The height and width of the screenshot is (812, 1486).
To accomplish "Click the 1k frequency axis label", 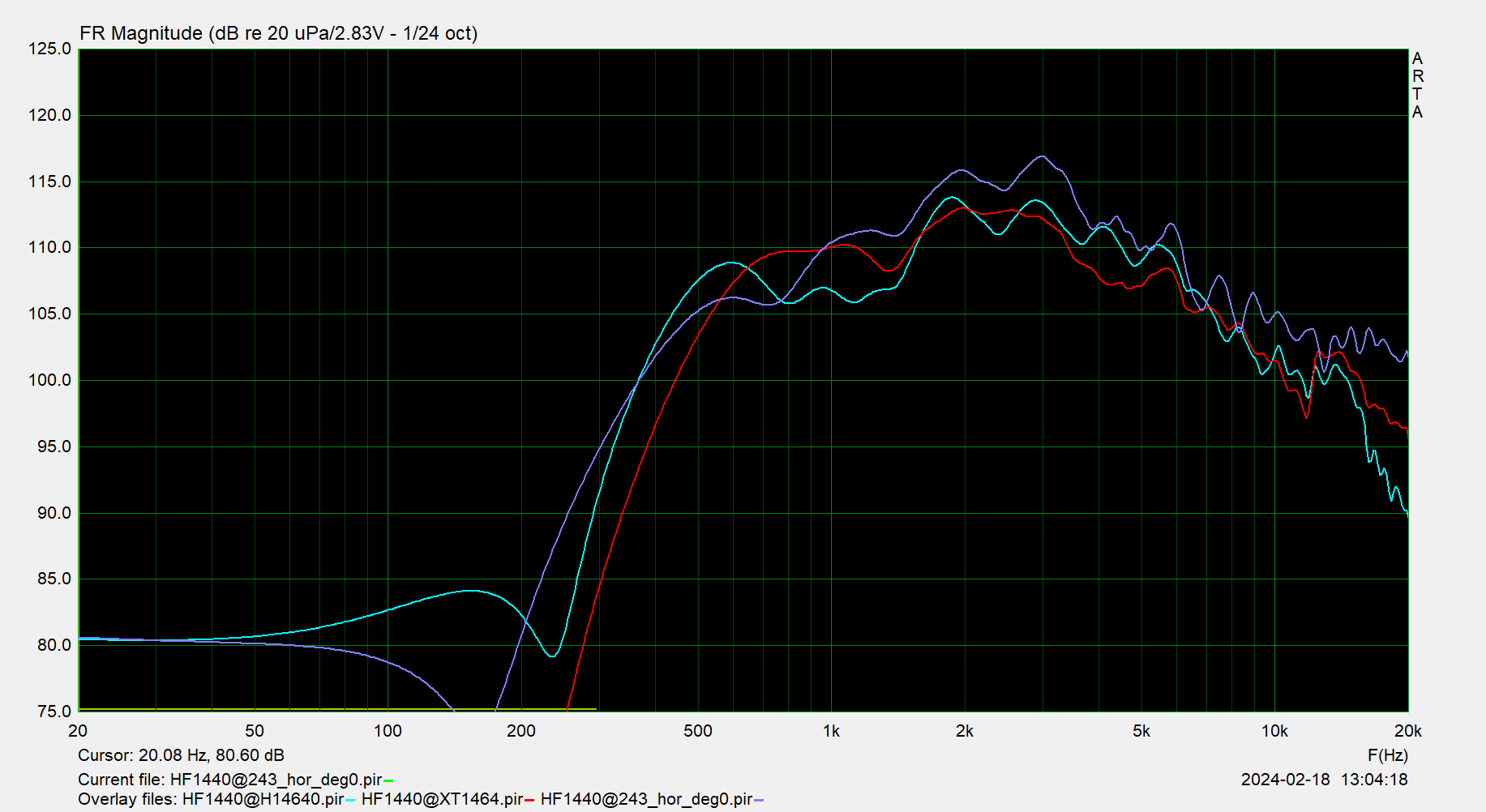I will pos(831,731).
